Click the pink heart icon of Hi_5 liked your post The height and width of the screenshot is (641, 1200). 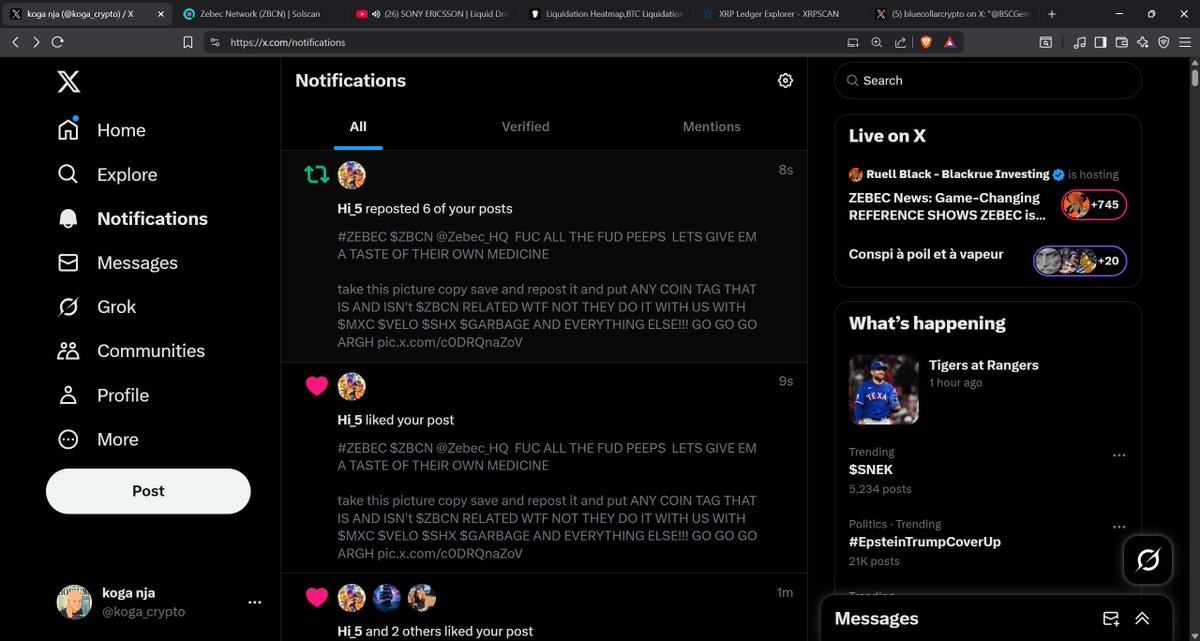point(316,386)
